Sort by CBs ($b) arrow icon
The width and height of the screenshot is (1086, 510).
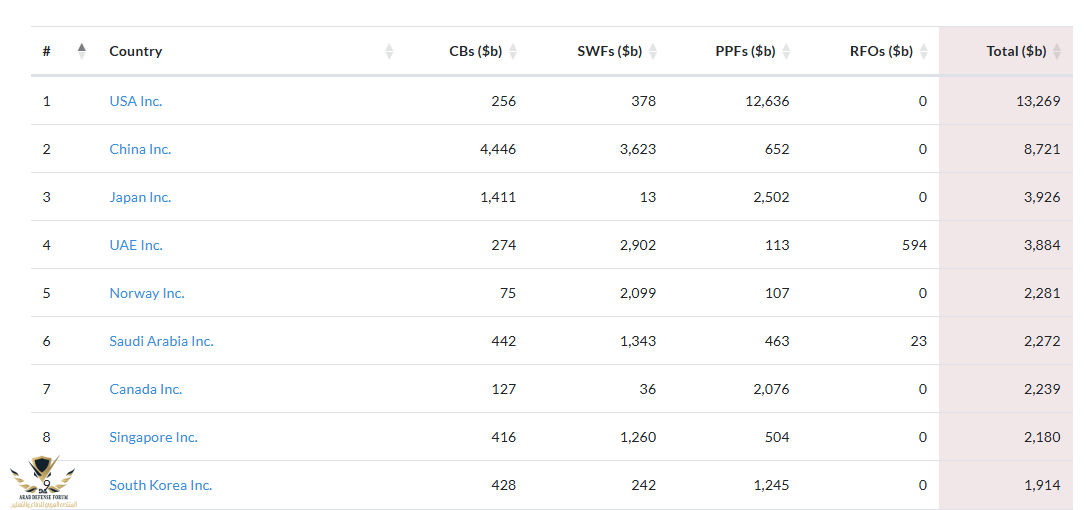tap(513, 51)
